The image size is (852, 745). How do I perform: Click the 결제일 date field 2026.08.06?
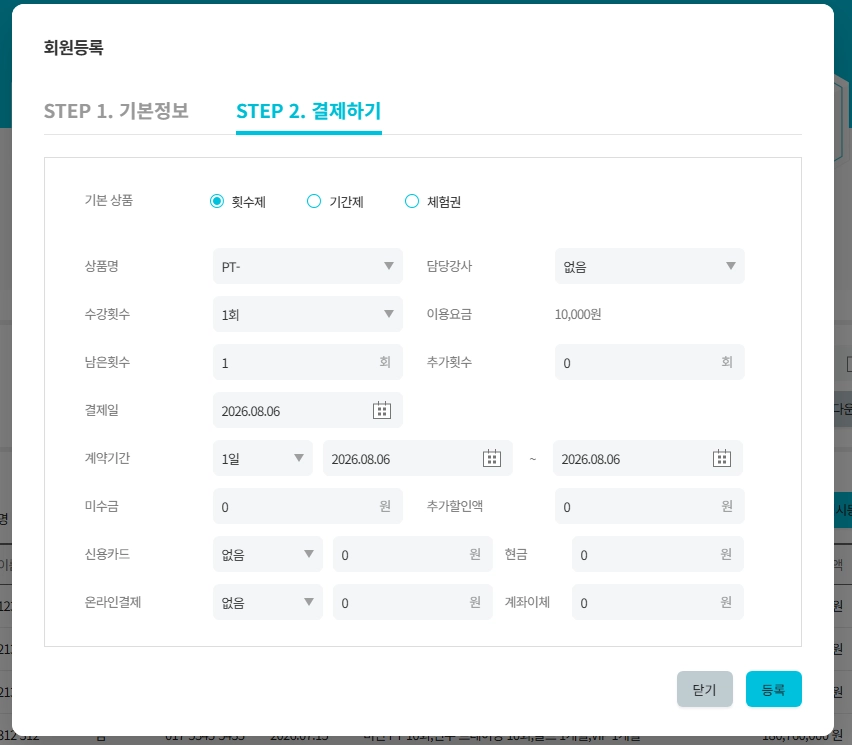[308, 410]
